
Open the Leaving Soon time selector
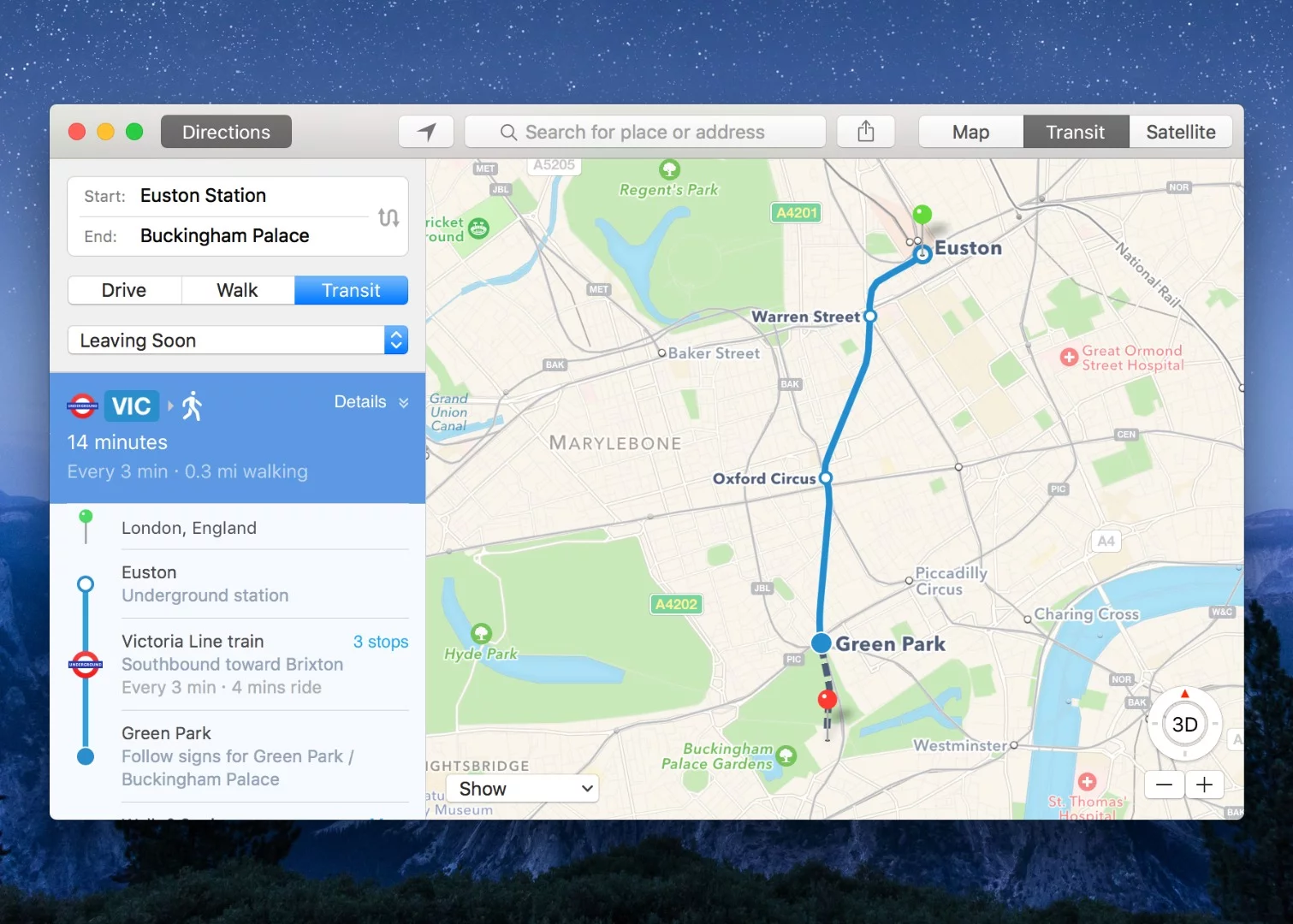point(237,340)
